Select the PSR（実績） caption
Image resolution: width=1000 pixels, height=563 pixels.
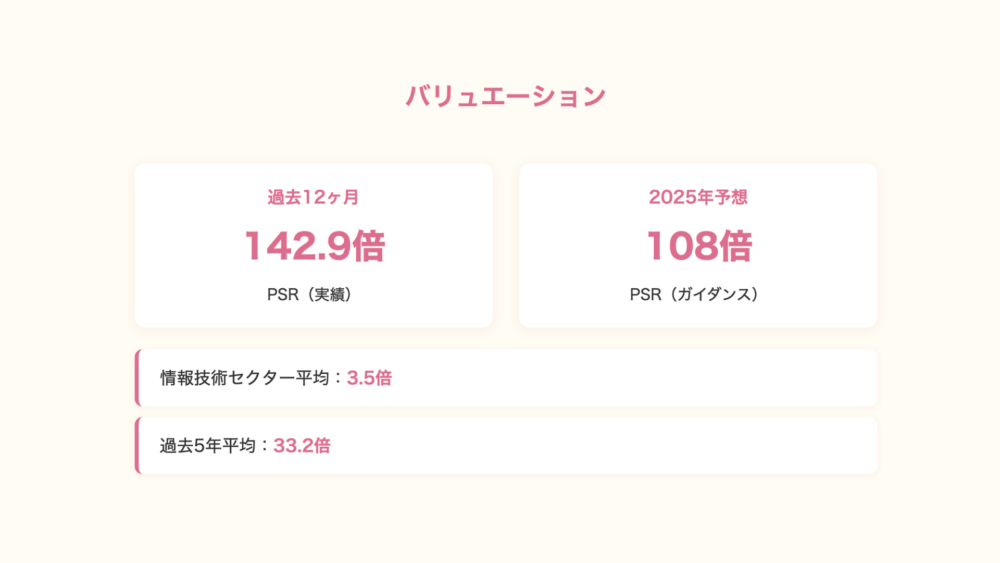[x=313, y=295]
